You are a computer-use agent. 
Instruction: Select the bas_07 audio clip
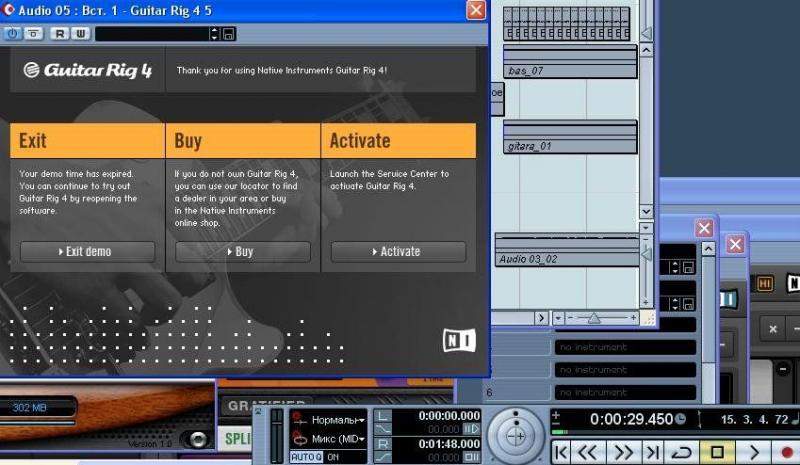570,61
